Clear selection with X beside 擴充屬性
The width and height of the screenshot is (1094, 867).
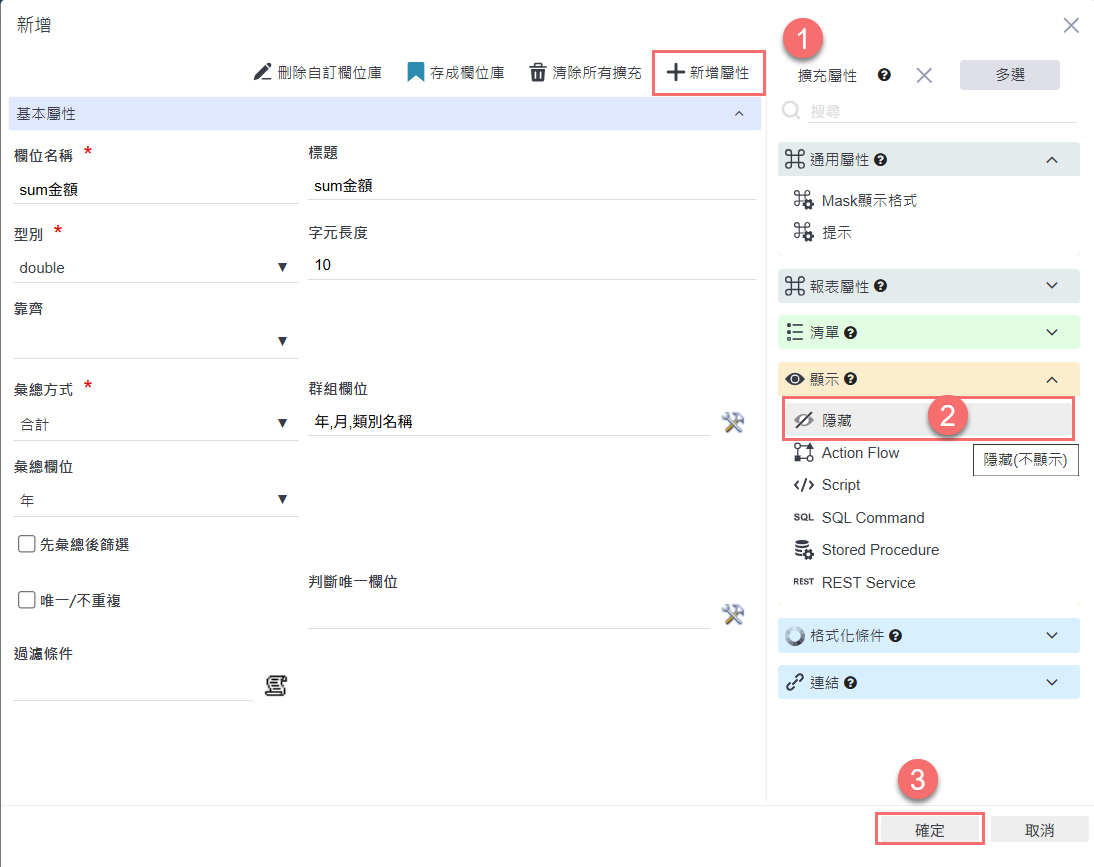924,75
